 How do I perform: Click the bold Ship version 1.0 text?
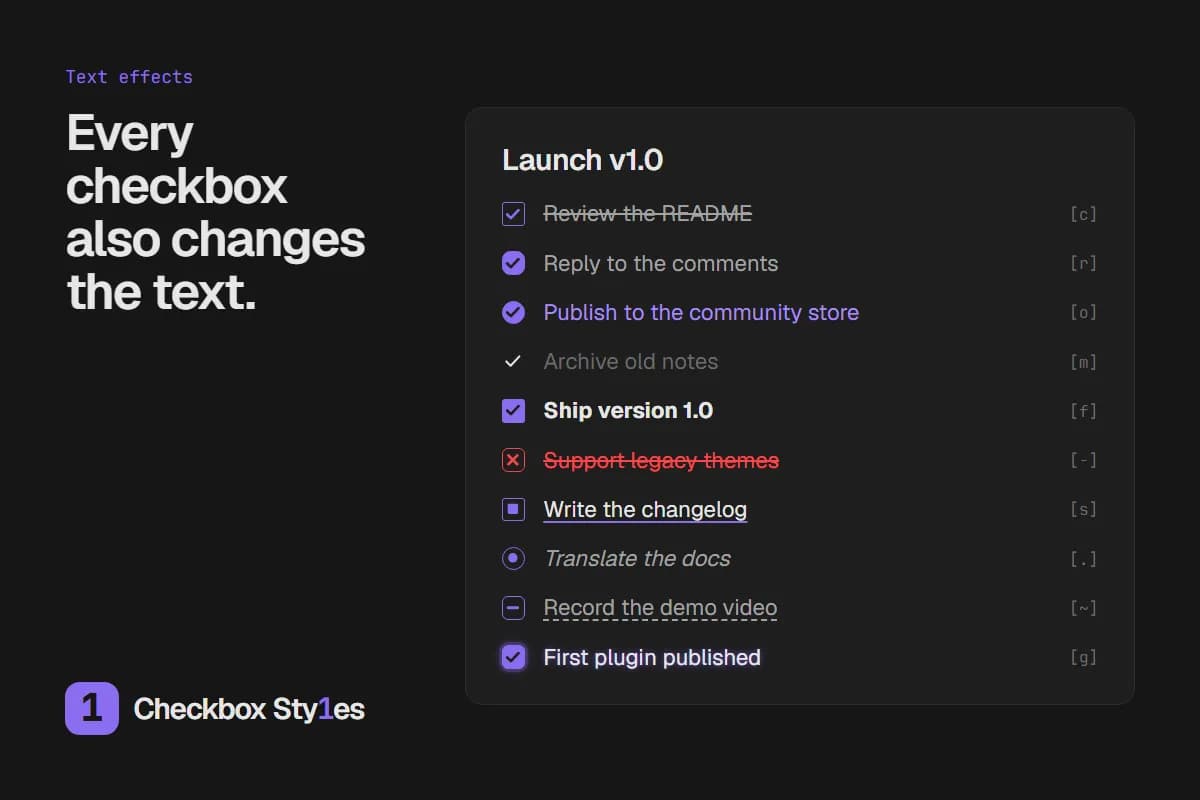628,411
